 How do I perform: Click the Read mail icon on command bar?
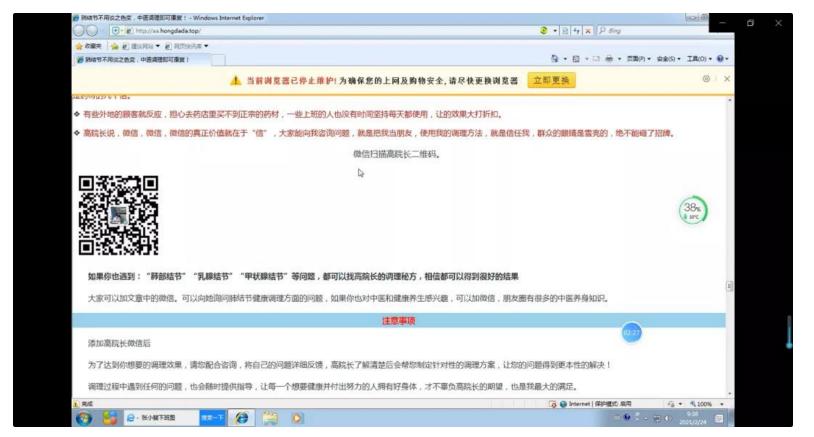pyautogui.click(x=596, y=59)
